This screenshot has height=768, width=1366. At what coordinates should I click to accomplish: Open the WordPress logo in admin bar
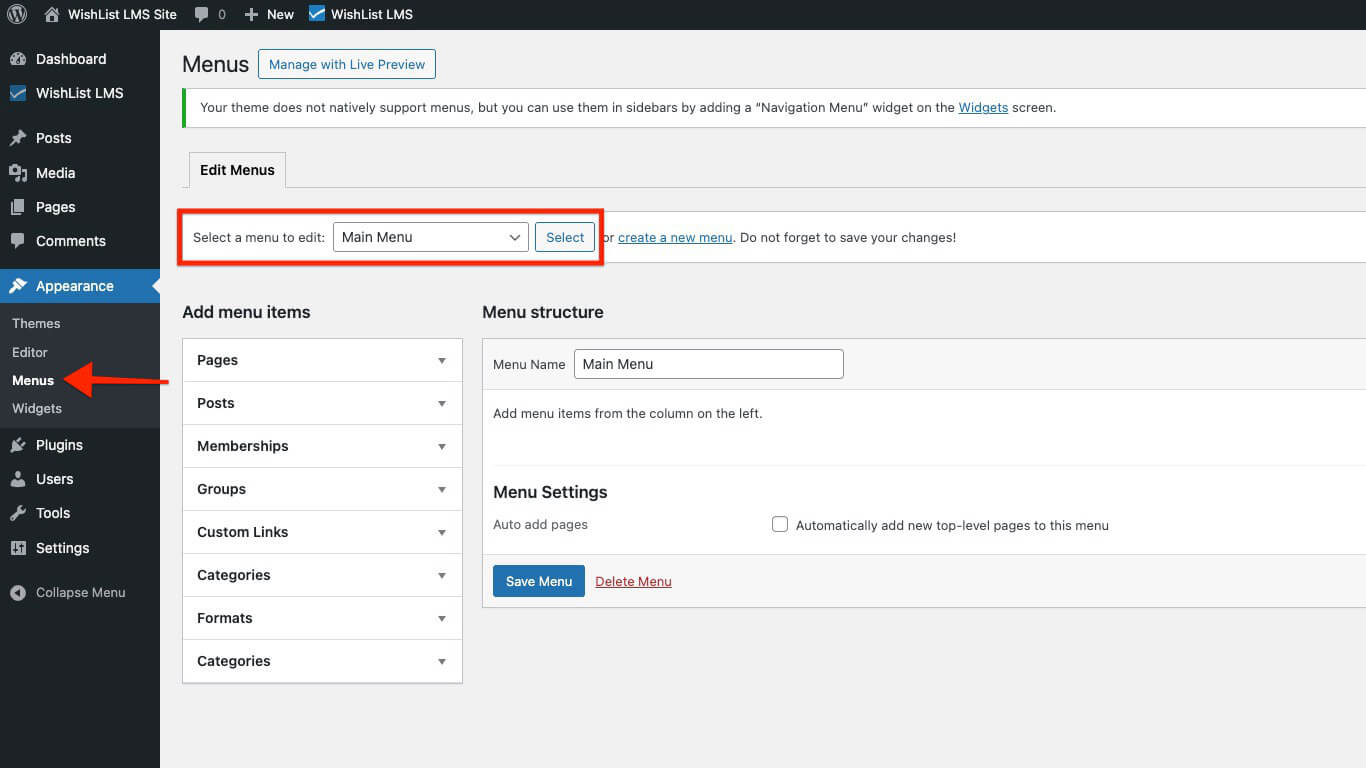click(x=16, y=14)
